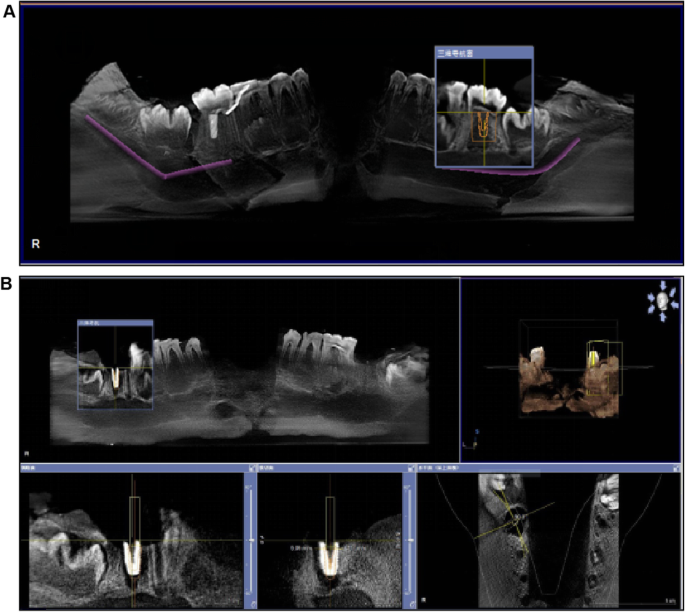This screenshot has width=685, height=612.
Task: Click the right-pointing-in arrow beside the head model
Action: coord(675,305)
